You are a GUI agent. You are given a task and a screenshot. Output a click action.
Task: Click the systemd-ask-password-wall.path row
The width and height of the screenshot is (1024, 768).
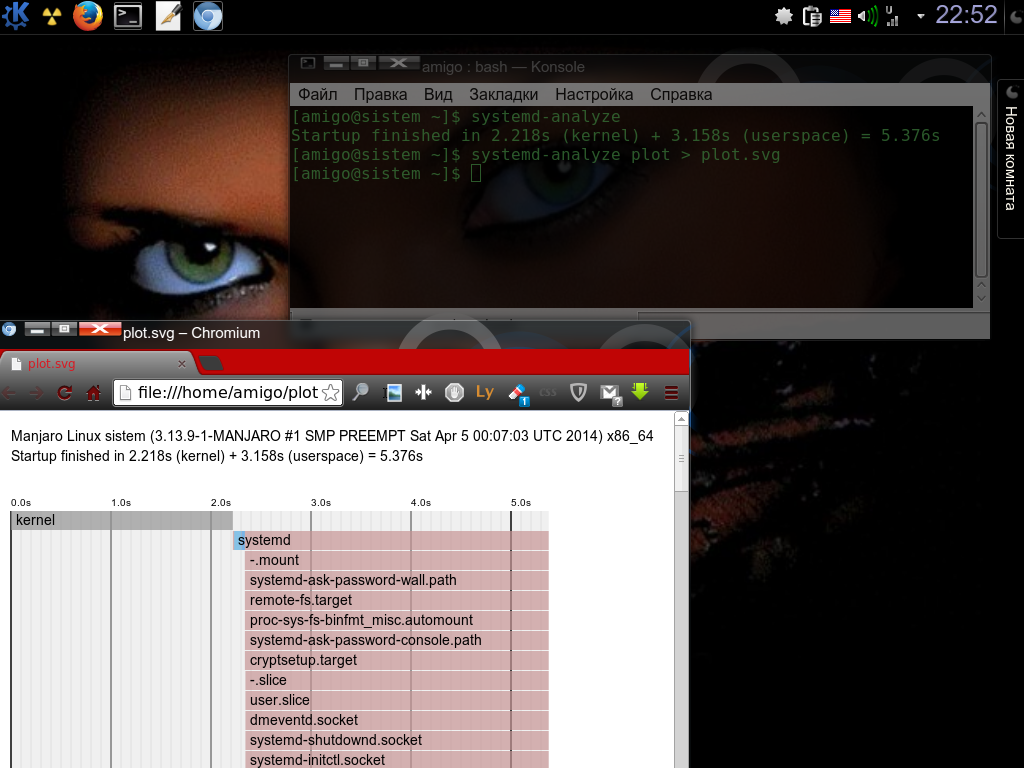(397, 581)
